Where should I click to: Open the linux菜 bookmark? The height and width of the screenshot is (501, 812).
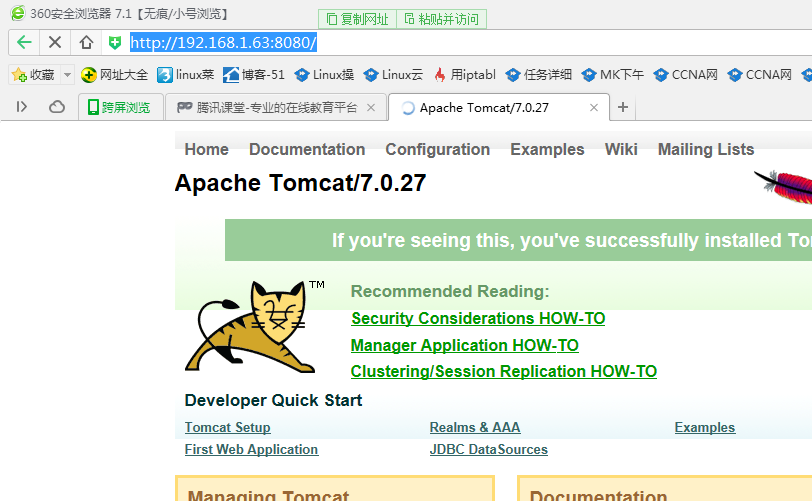[x=186, y=75]
